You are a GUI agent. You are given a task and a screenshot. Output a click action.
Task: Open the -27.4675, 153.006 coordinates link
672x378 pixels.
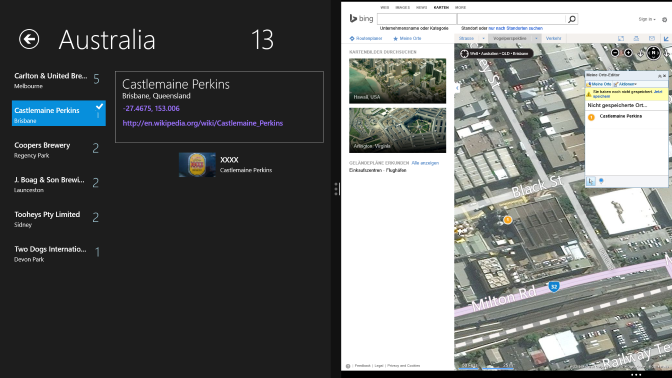151,108
